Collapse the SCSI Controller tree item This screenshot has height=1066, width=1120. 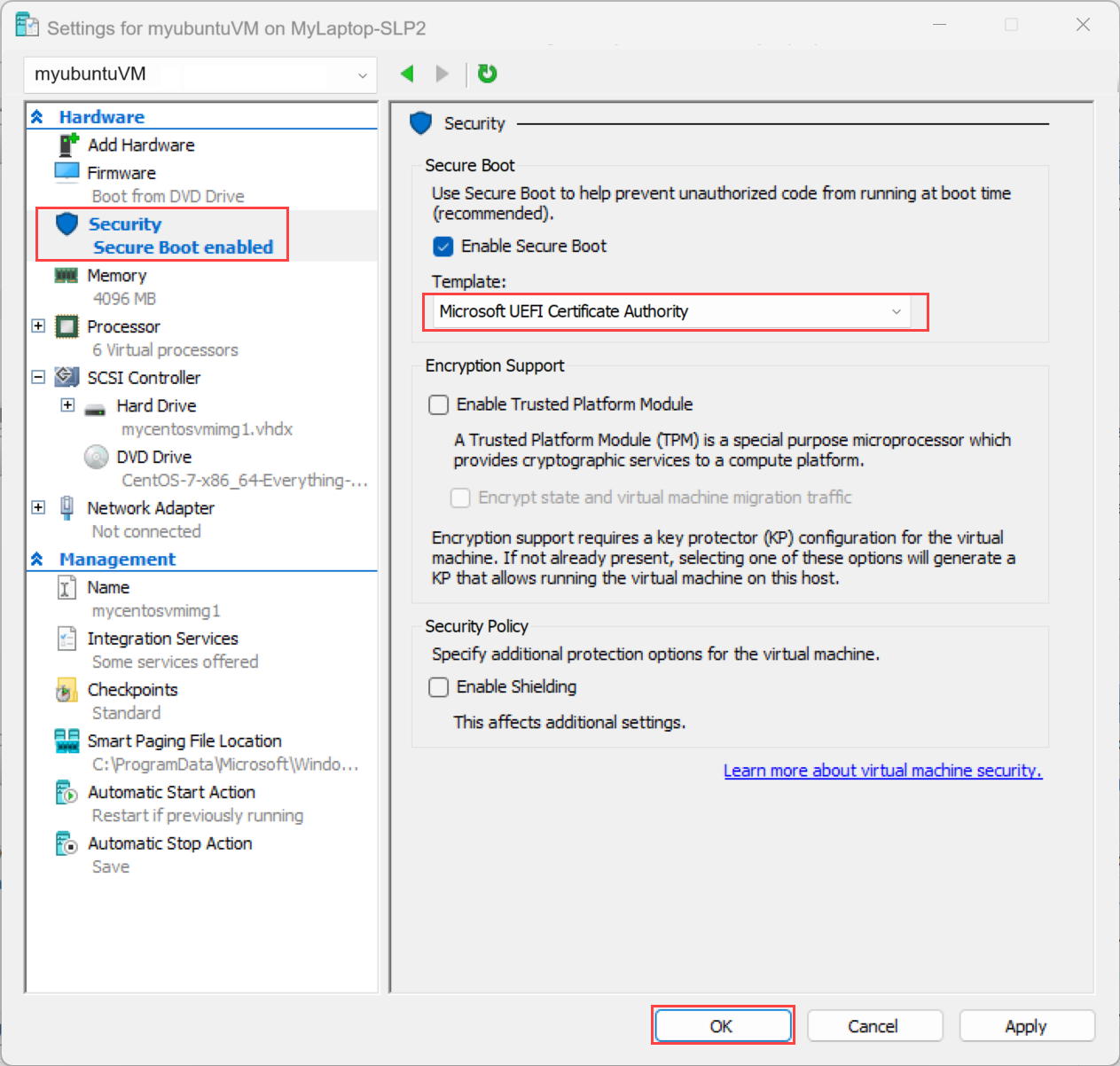[x=37, y=377]
